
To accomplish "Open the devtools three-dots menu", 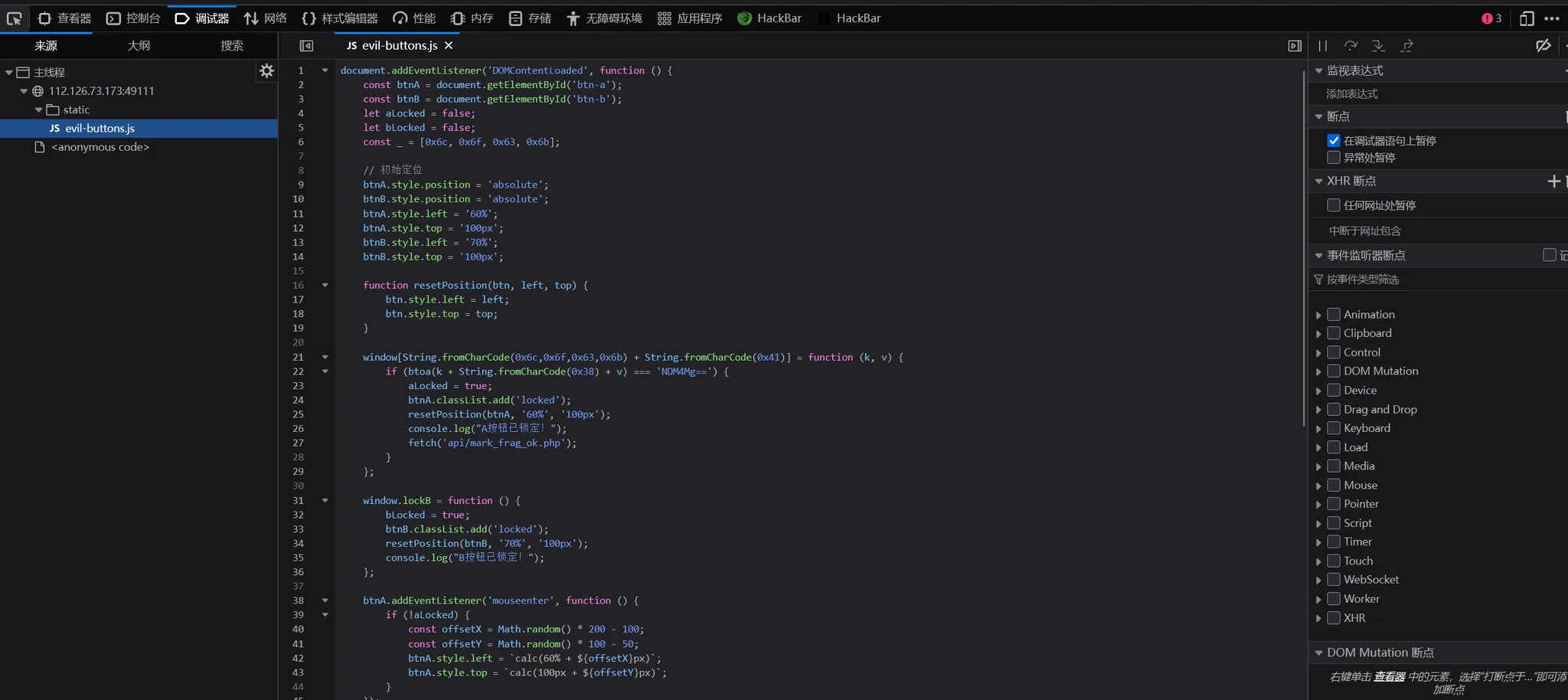I will point(1552,18).
